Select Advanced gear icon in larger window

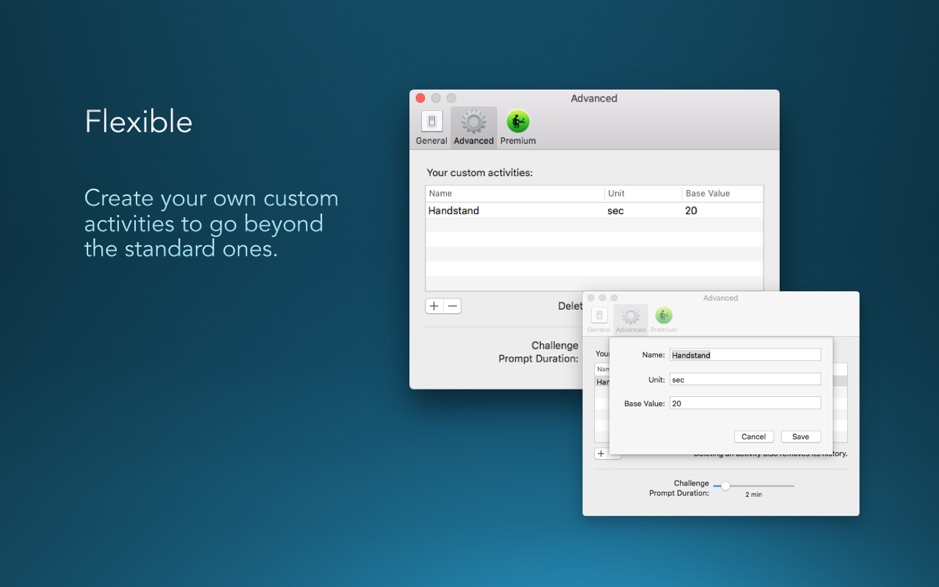[473, 127]
